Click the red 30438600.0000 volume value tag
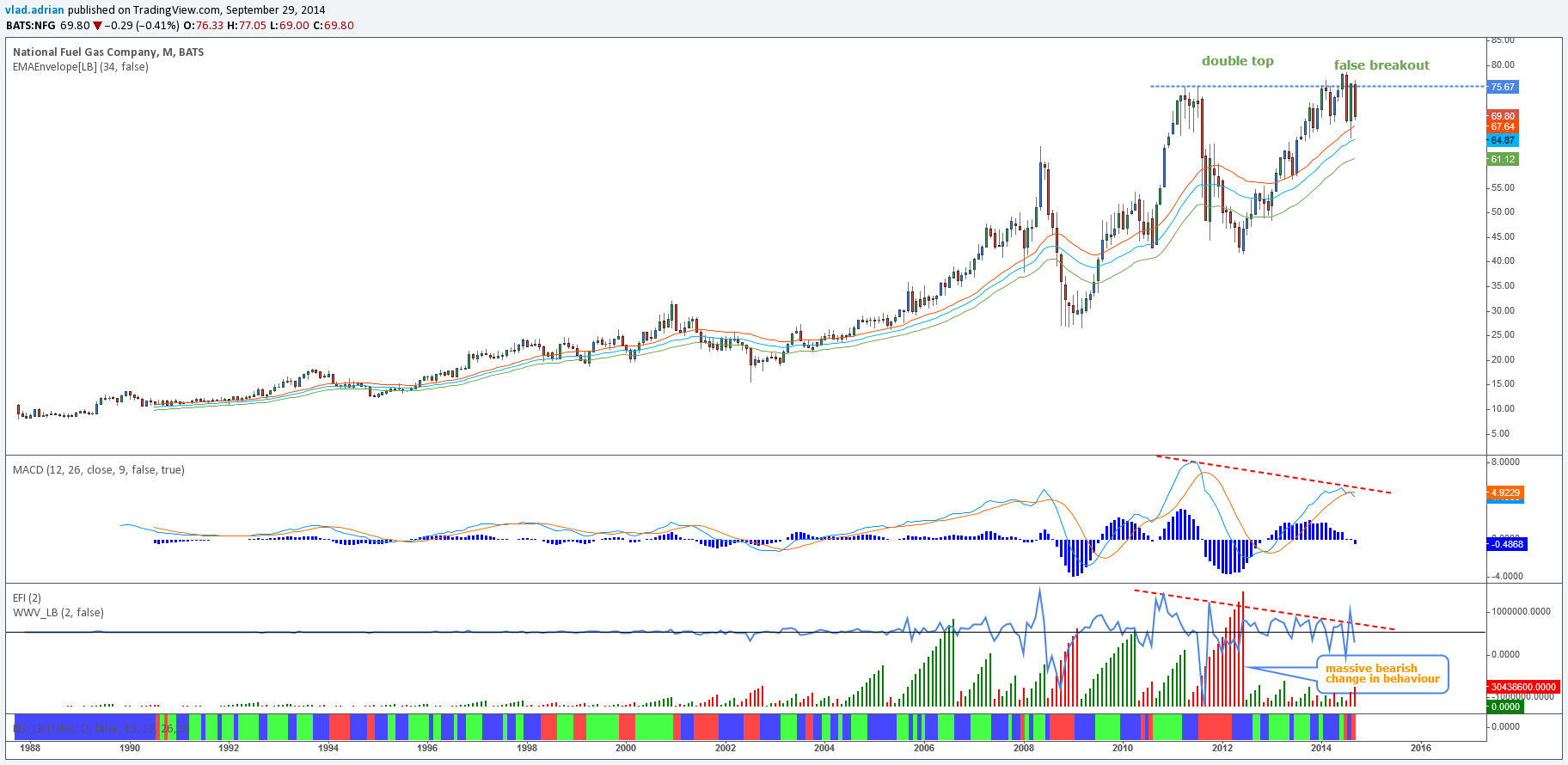This screenshot has height=765, width=1568. [1522, 687]
